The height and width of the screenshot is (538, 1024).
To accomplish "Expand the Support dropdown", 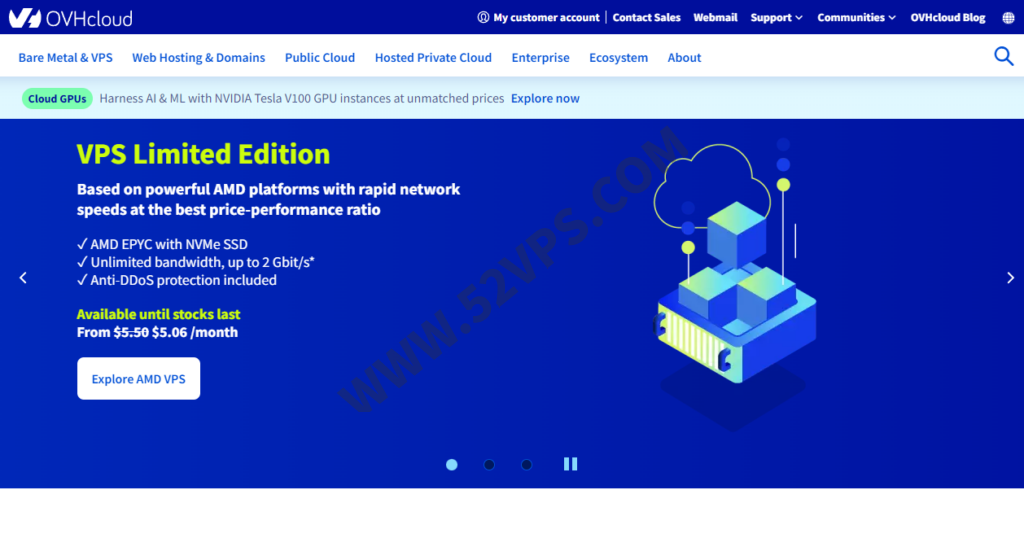I will click(x=776, y=18).
